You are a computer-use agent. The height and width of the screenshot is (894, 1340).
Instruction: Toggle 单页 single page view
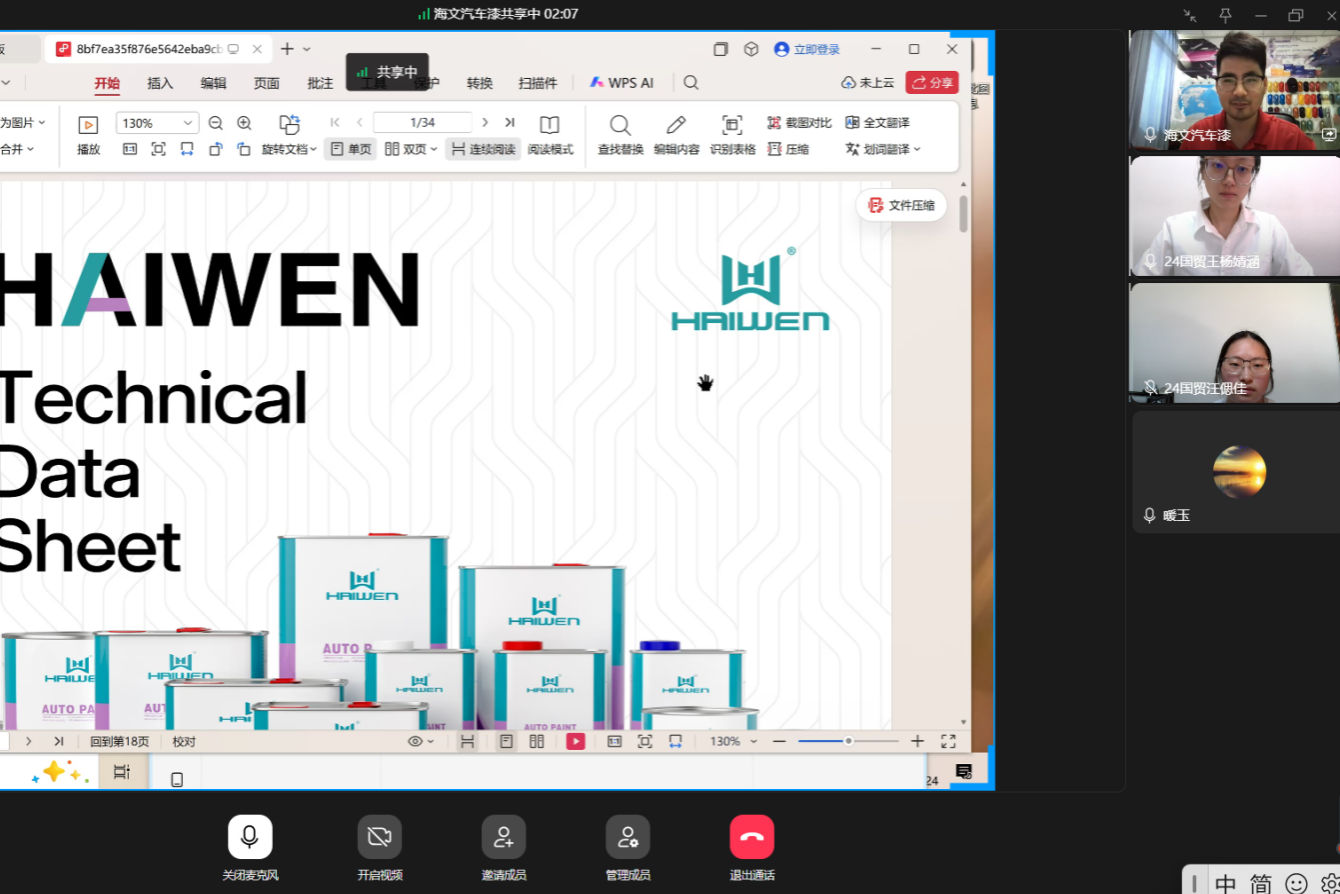pyautogui.click(x=351, y=149)
